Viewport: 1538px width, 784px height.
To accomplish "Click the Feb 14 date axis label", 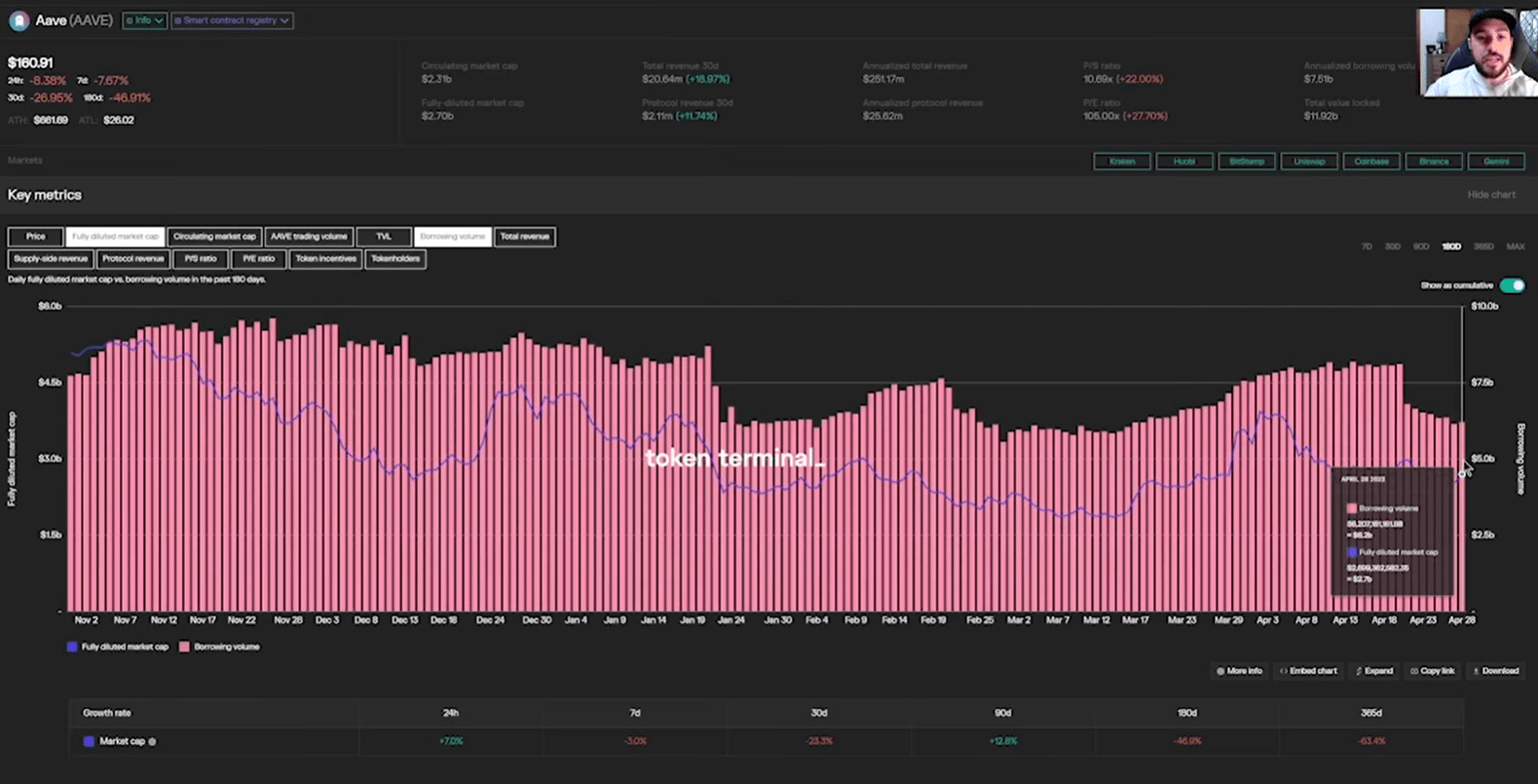I will tap(894, 620).
